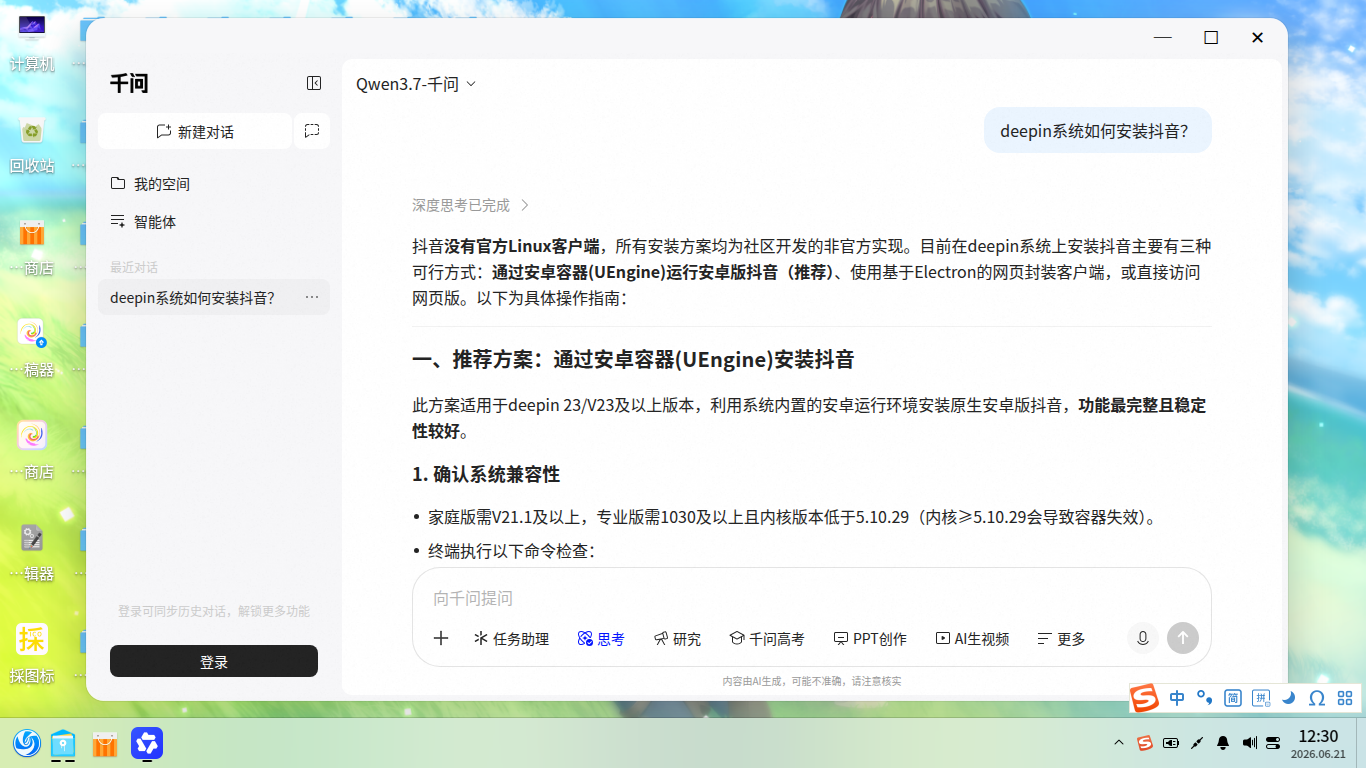Viewport: 1366px width, 768px height.
Task: Open 智能体 agents list
Action: pyautogui.click(x=143, y=222)
